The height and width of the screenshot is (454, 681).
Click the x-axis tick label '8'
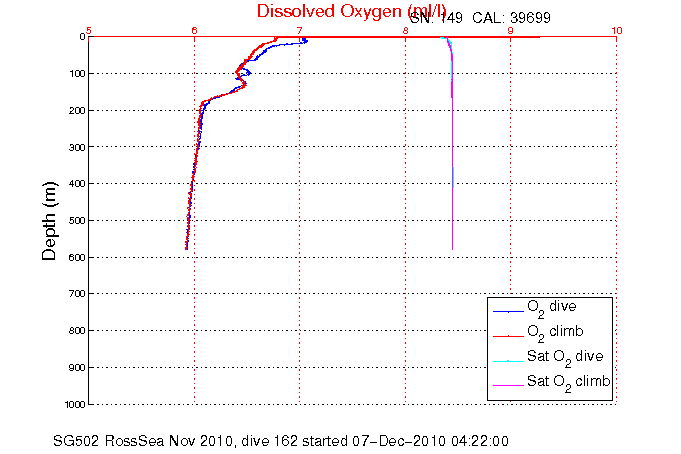(x=405, y=30)
